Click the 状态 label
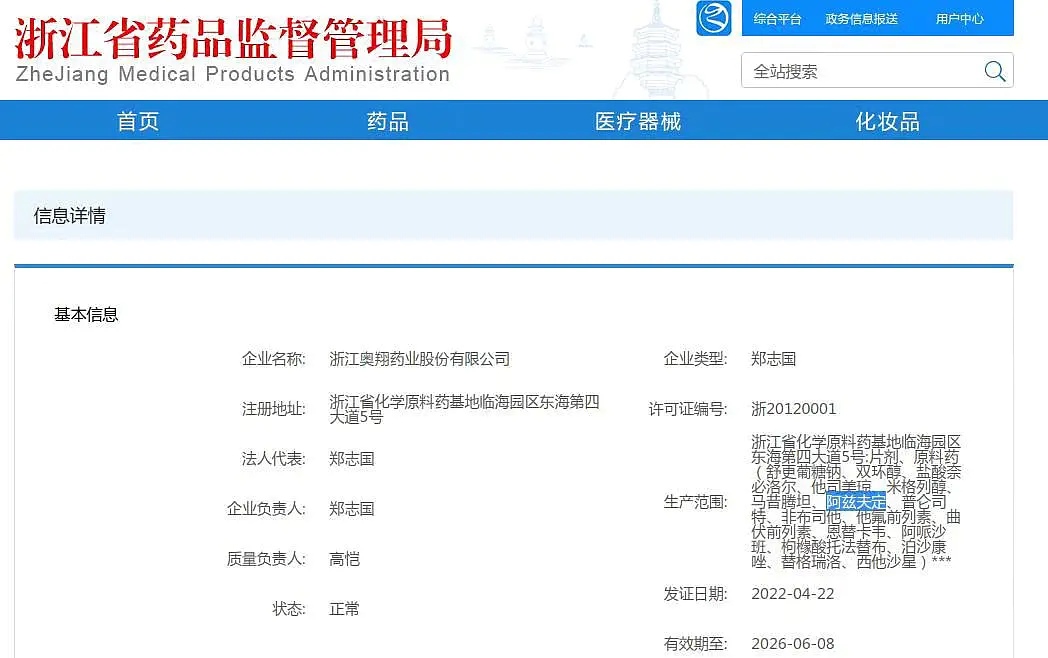1048x658 pixels. click(289, 609)
